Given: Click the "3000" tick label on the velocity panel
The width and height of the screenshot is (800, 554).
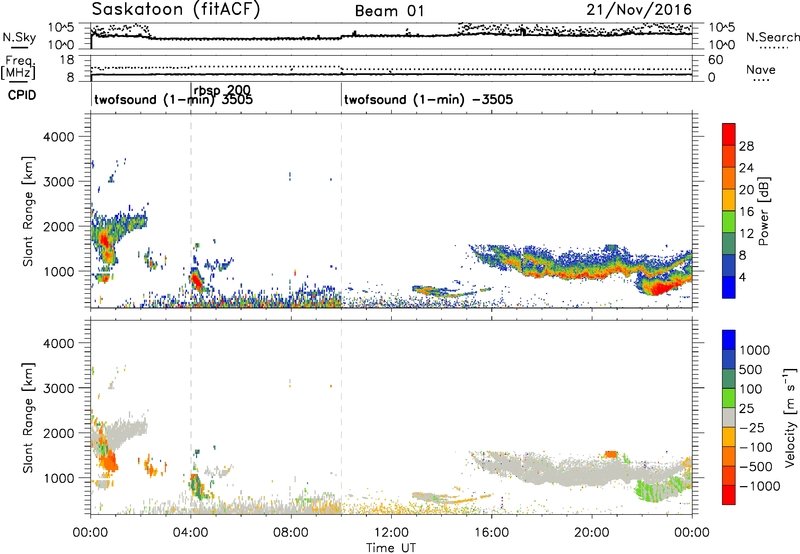Looking at the screenshot, I should [x=58, y=388].
